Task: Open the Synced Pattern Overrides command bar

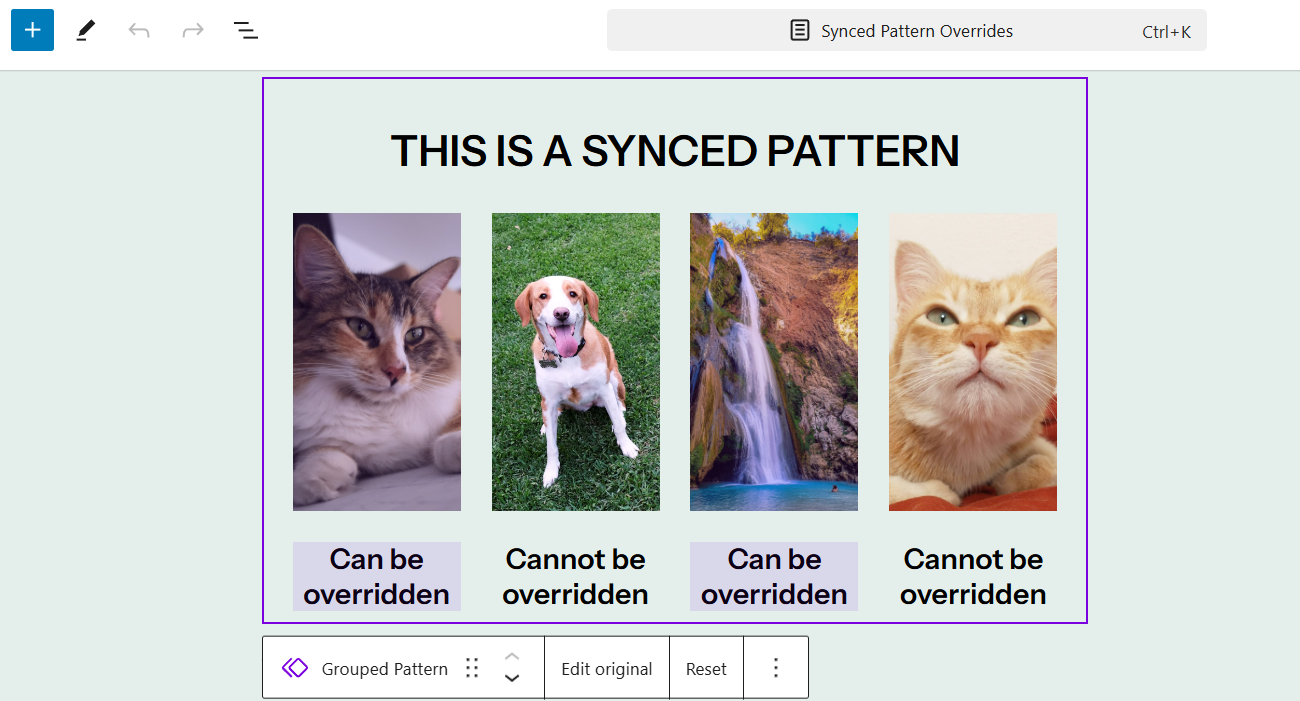Action: (x=907, y=30)
